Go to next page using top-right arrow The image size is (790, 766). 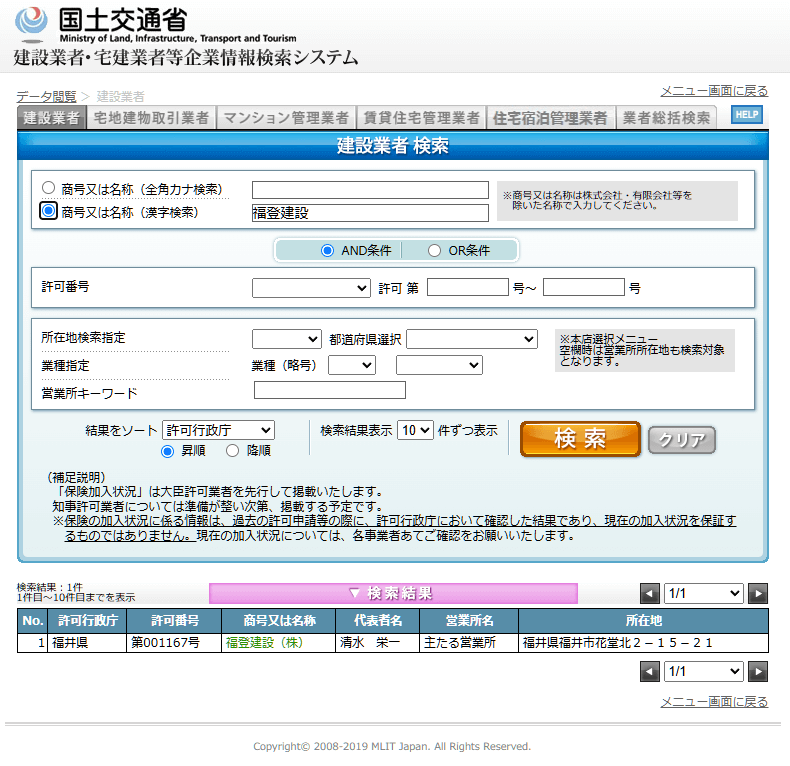point(758,594)
